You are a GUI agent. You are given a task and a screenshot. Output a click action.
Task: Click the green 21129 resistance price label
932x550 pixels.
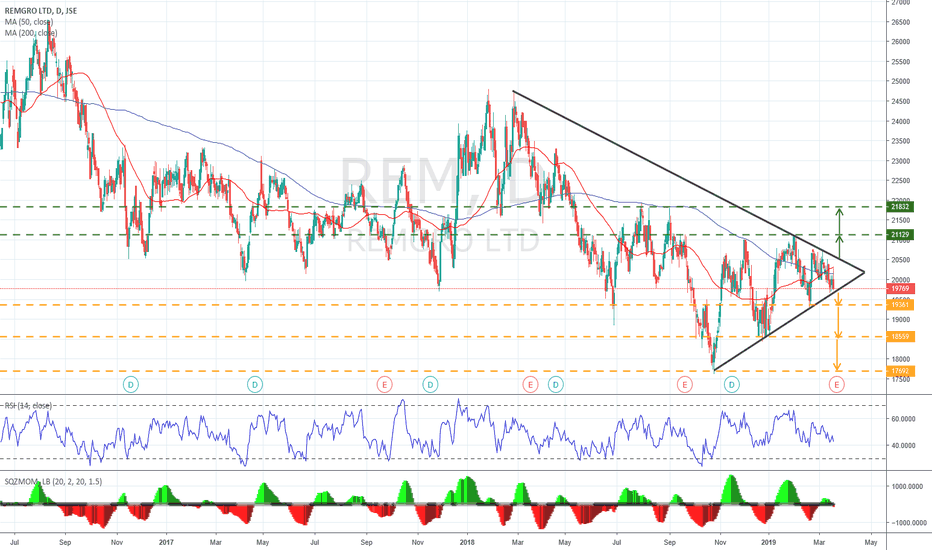pyautogui.click(x=901, y=235)
